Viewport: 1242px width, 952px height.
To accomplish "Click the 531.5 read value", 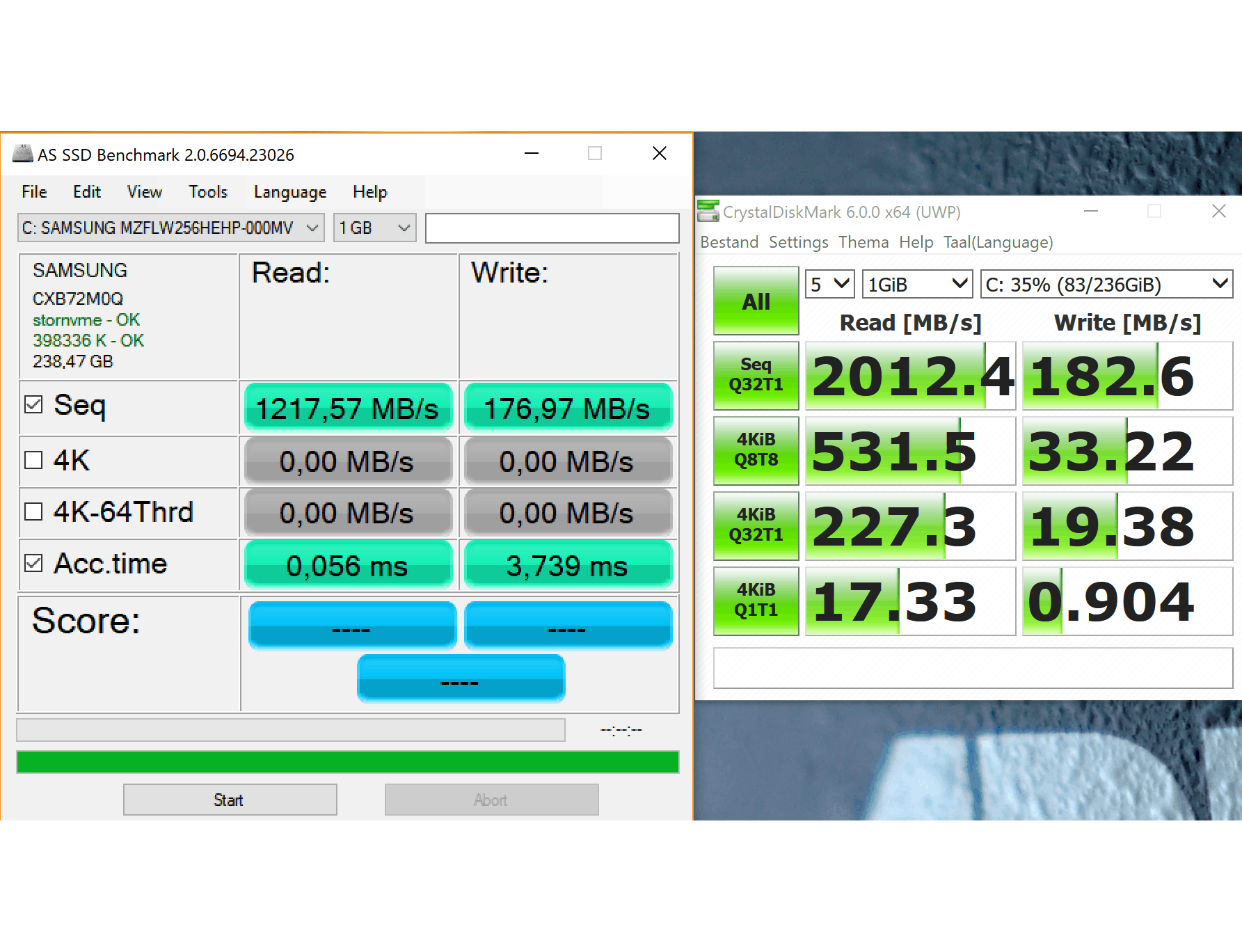I will 911,451.
